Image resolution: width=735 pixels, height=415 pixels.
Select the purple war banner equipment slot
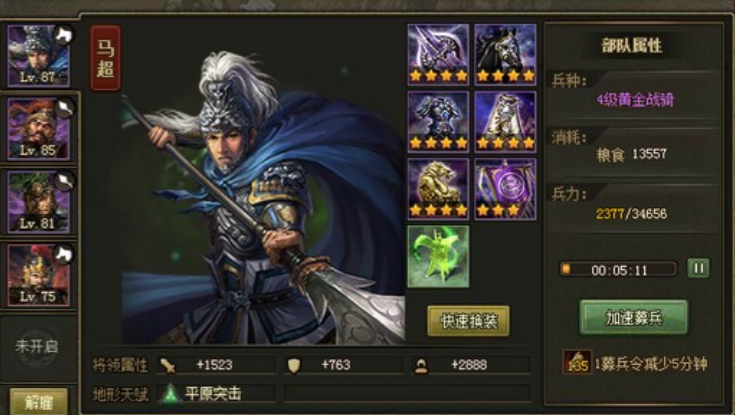point(505,189)
